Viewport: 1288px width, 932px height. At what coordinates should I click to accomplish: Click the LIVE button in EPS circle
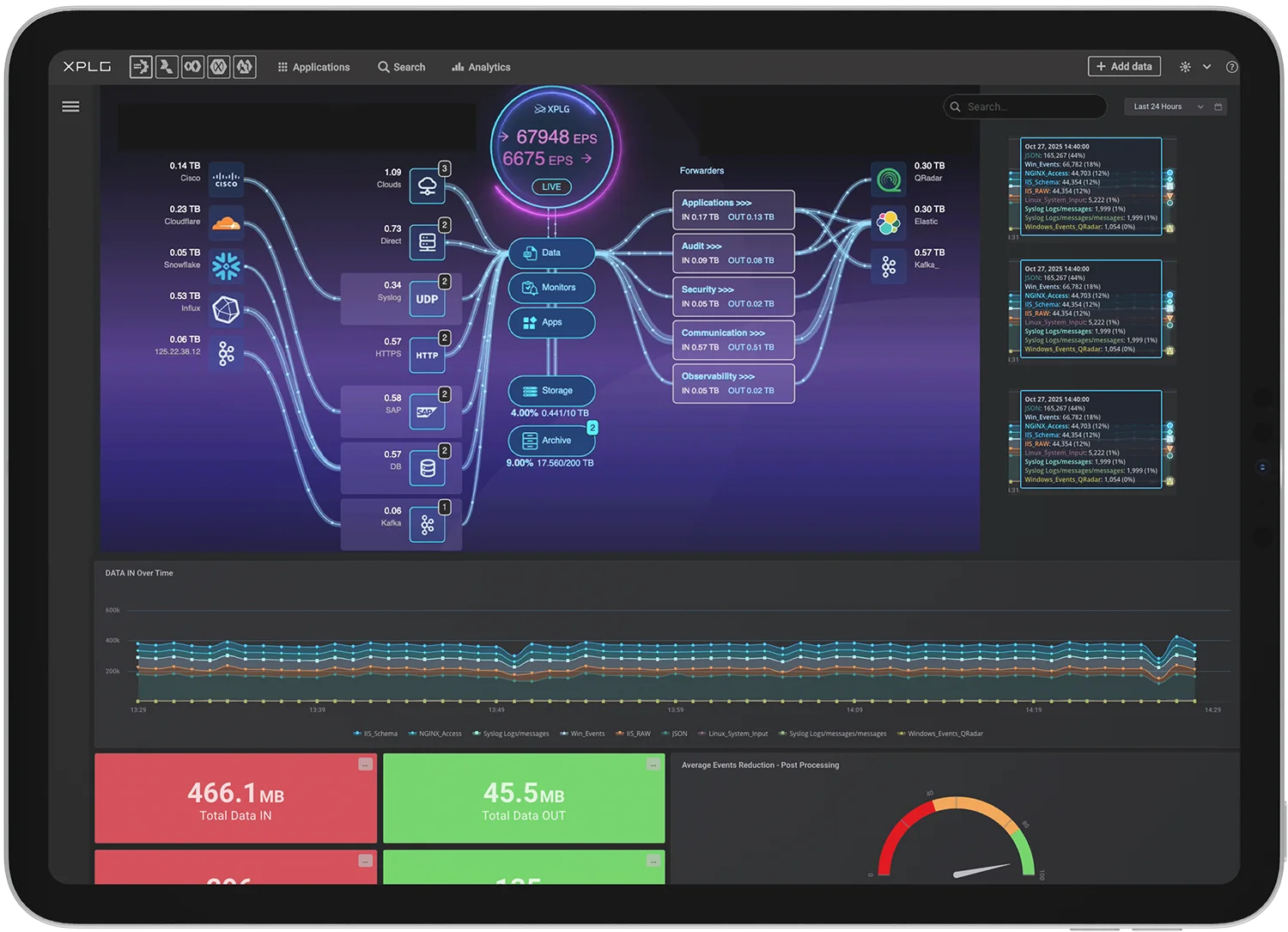[x=551, y=186]
